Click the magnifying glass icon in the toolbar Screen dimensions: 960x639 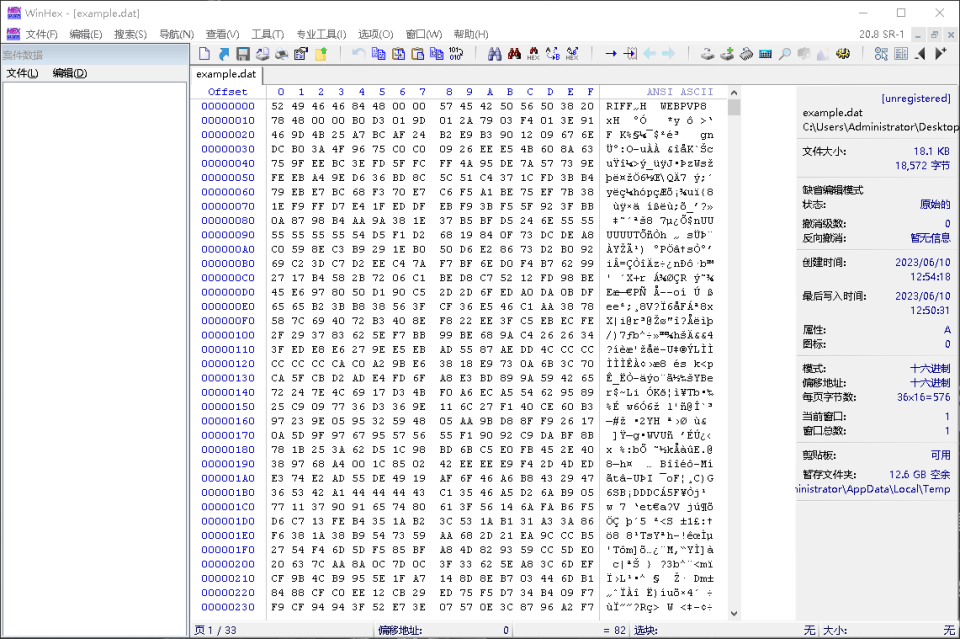coord(785,53)
